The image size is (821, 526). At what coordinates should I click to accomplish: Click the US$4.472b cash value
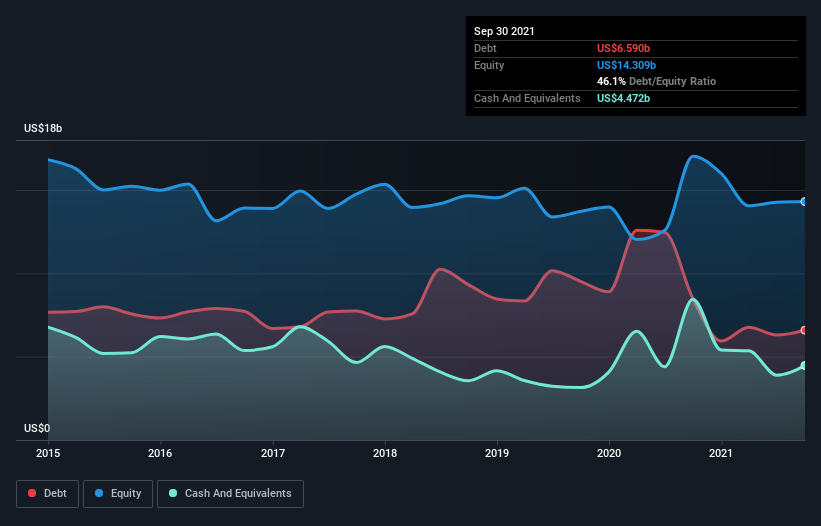[623, 98]
